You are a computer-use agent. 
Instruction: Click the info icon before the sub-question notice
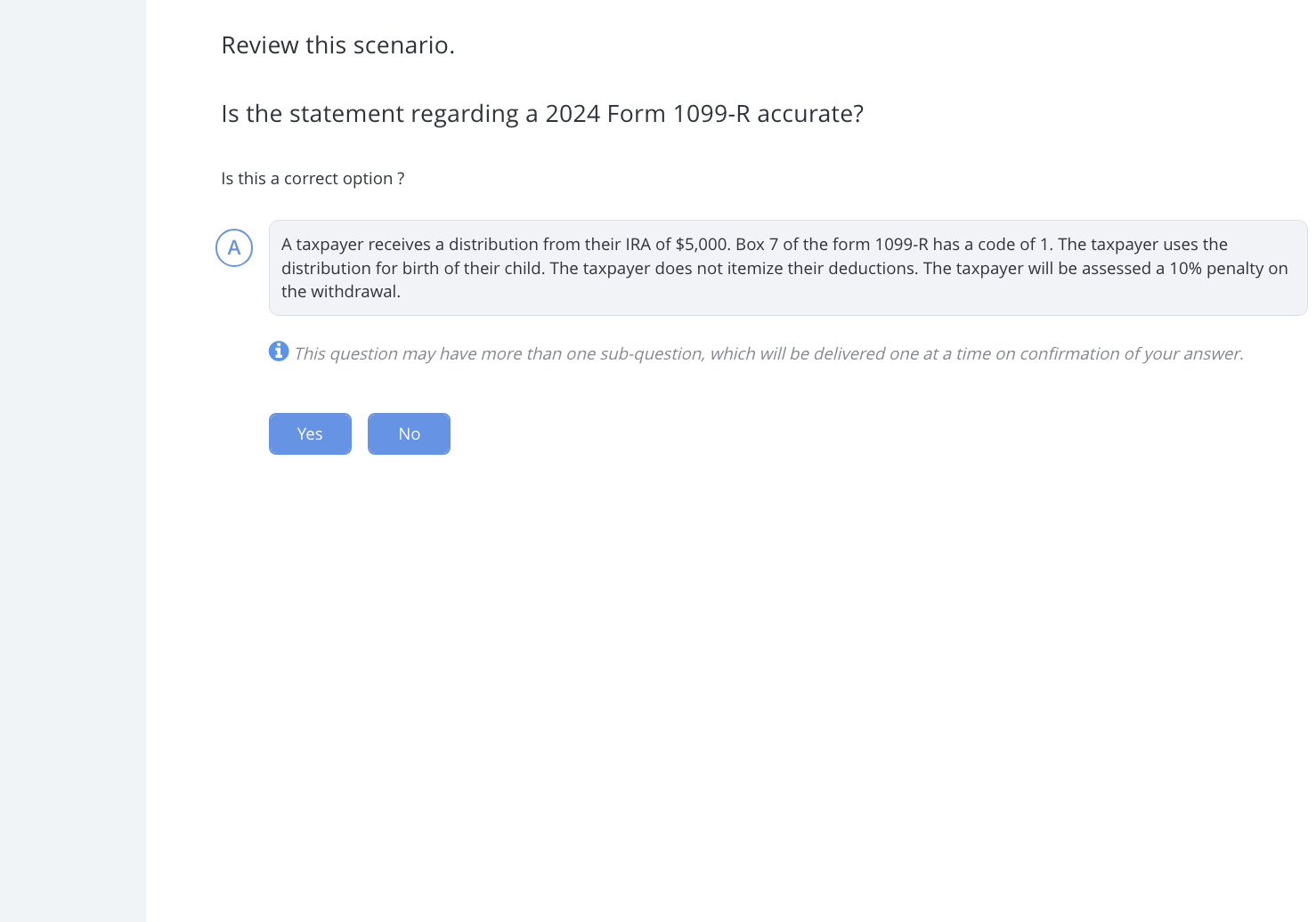pyautogui.click(x=279, y=352)
